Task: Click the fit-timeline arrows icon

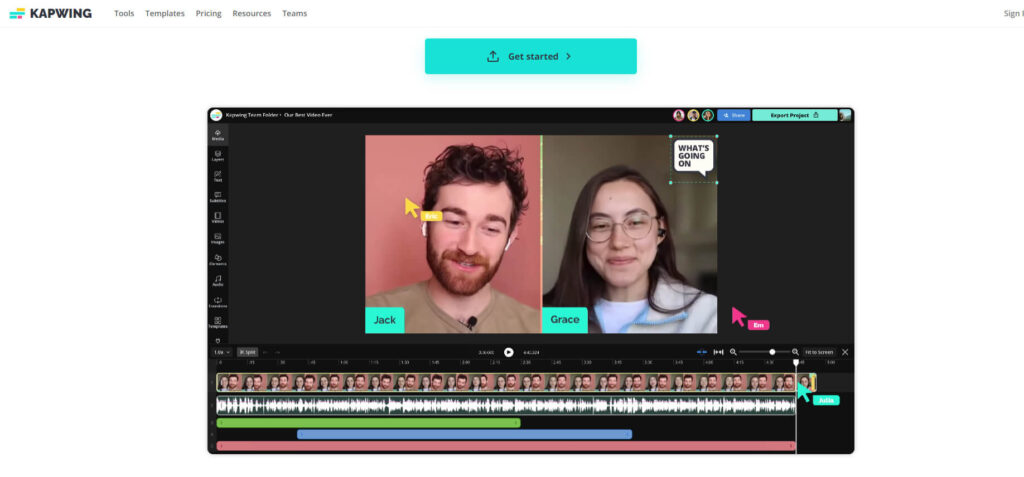Action: (x=718, y=352)
